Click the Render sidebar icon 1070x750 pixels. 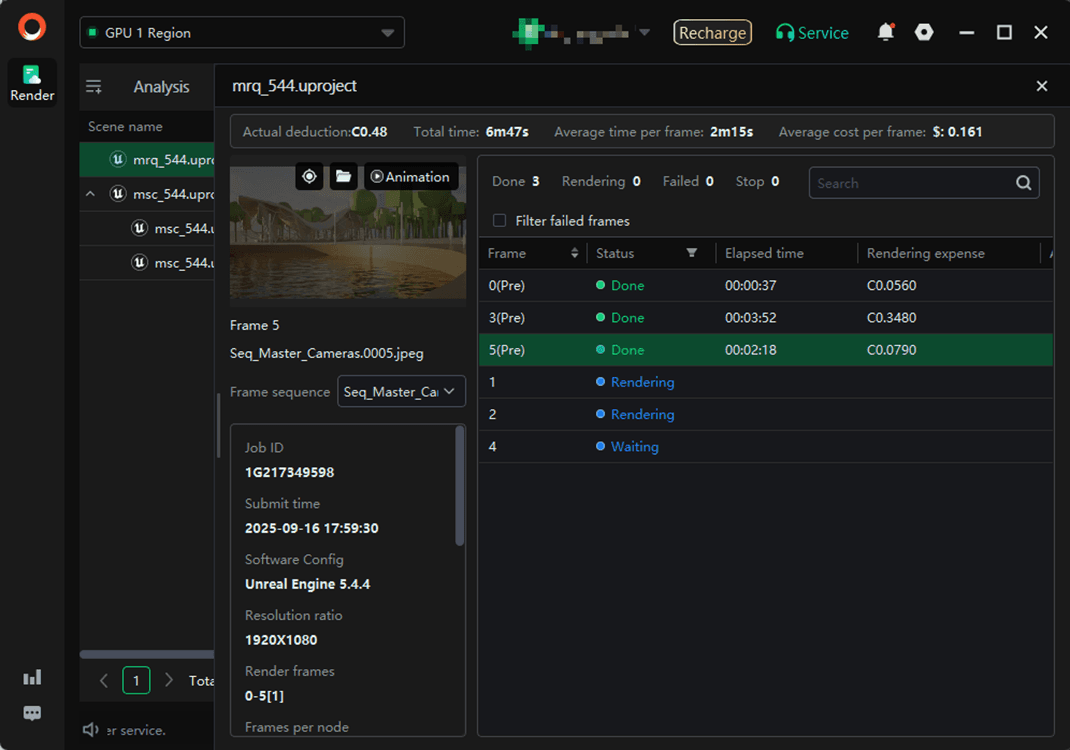[x=32, y=82]
